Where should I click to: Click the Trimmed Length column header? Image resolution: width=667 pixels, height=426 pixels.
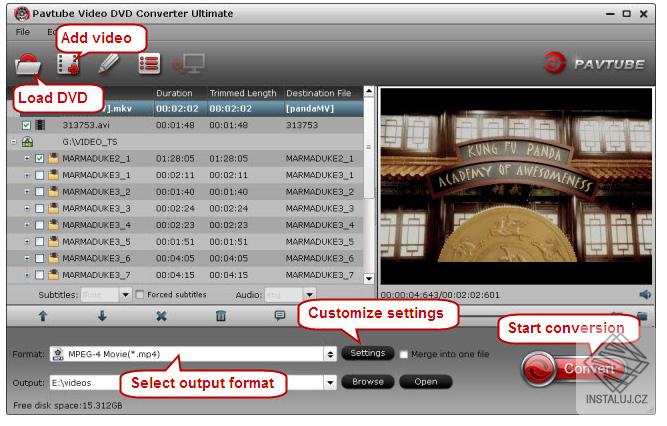click(x=242, y=93)
